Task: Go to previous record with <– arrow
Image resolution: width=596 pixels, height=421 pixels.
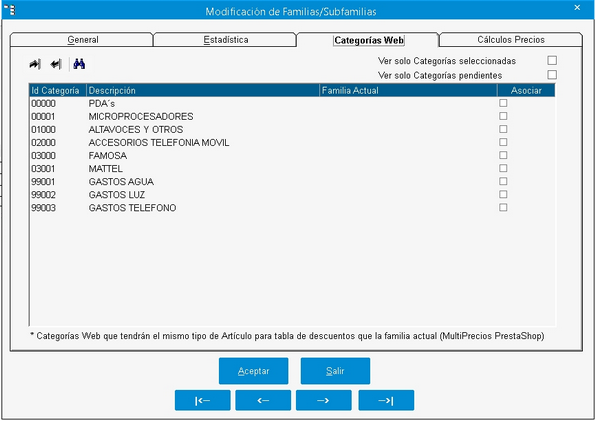Action: click(x=263, y=400)
